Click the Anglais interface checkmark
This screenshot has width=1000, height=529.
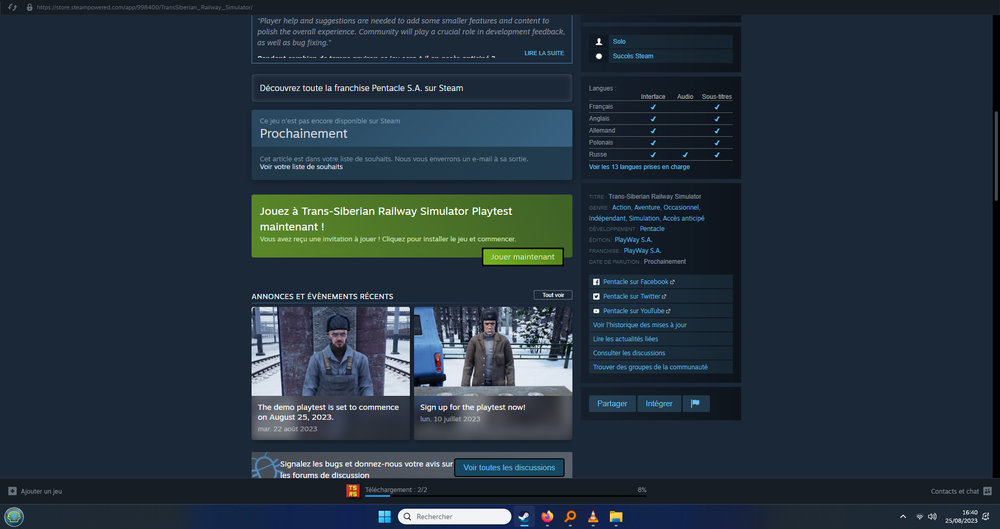[652, 119]
